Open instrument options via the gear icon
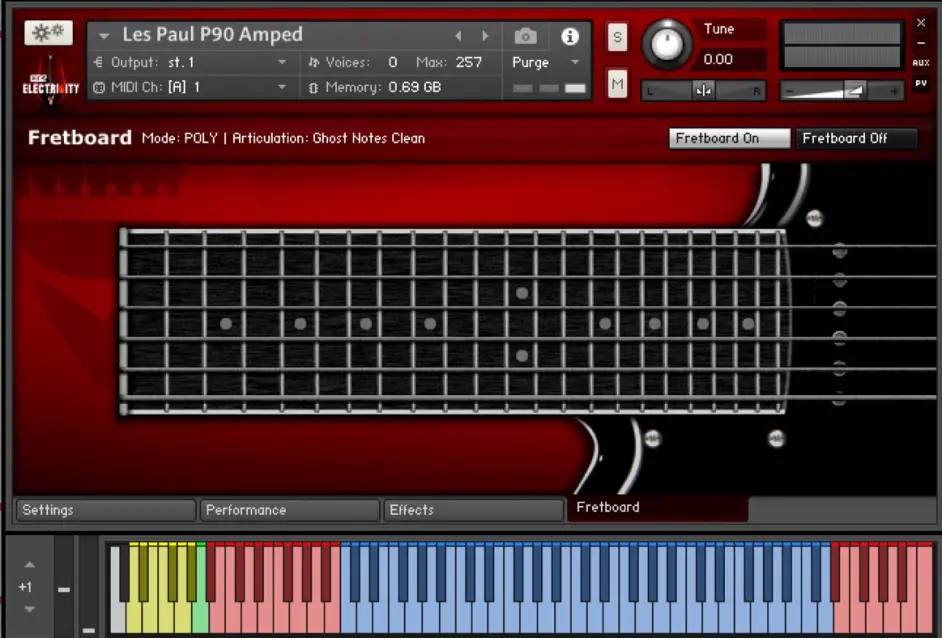942x638 pixels. (x=48, y=32)
